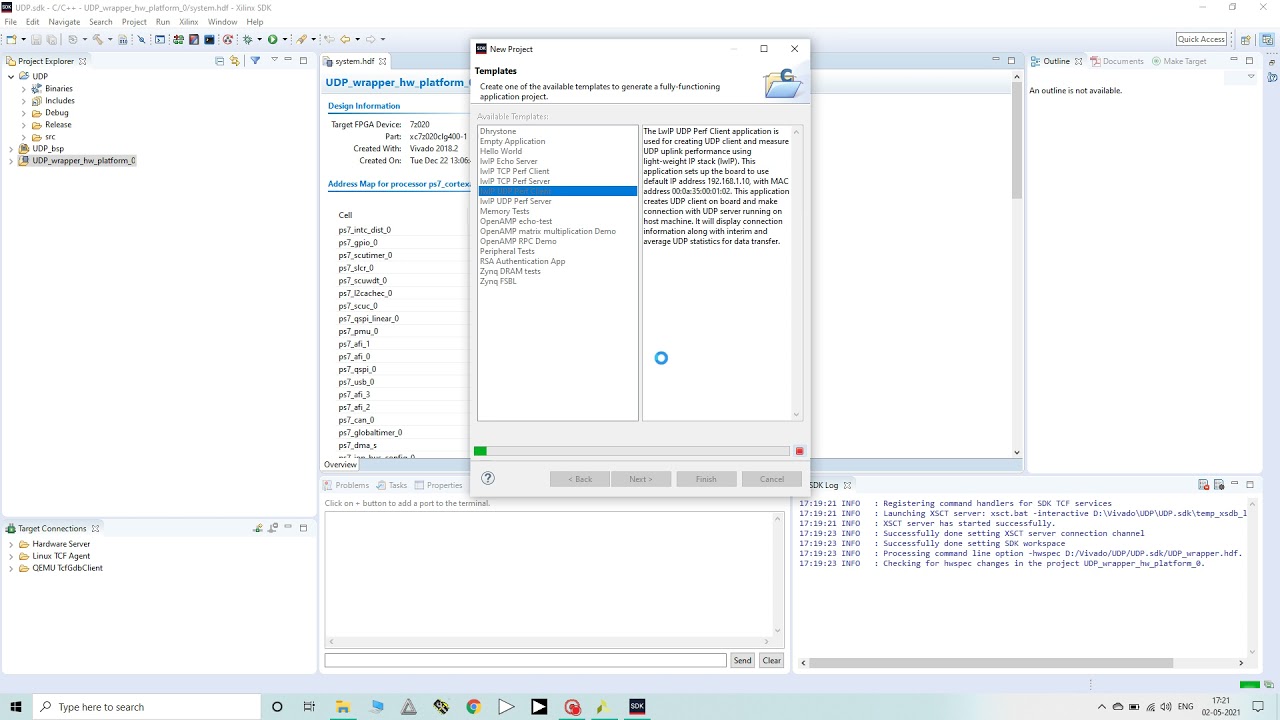
Task: Click the Back button in dialog
Action: tap(580, 479)
